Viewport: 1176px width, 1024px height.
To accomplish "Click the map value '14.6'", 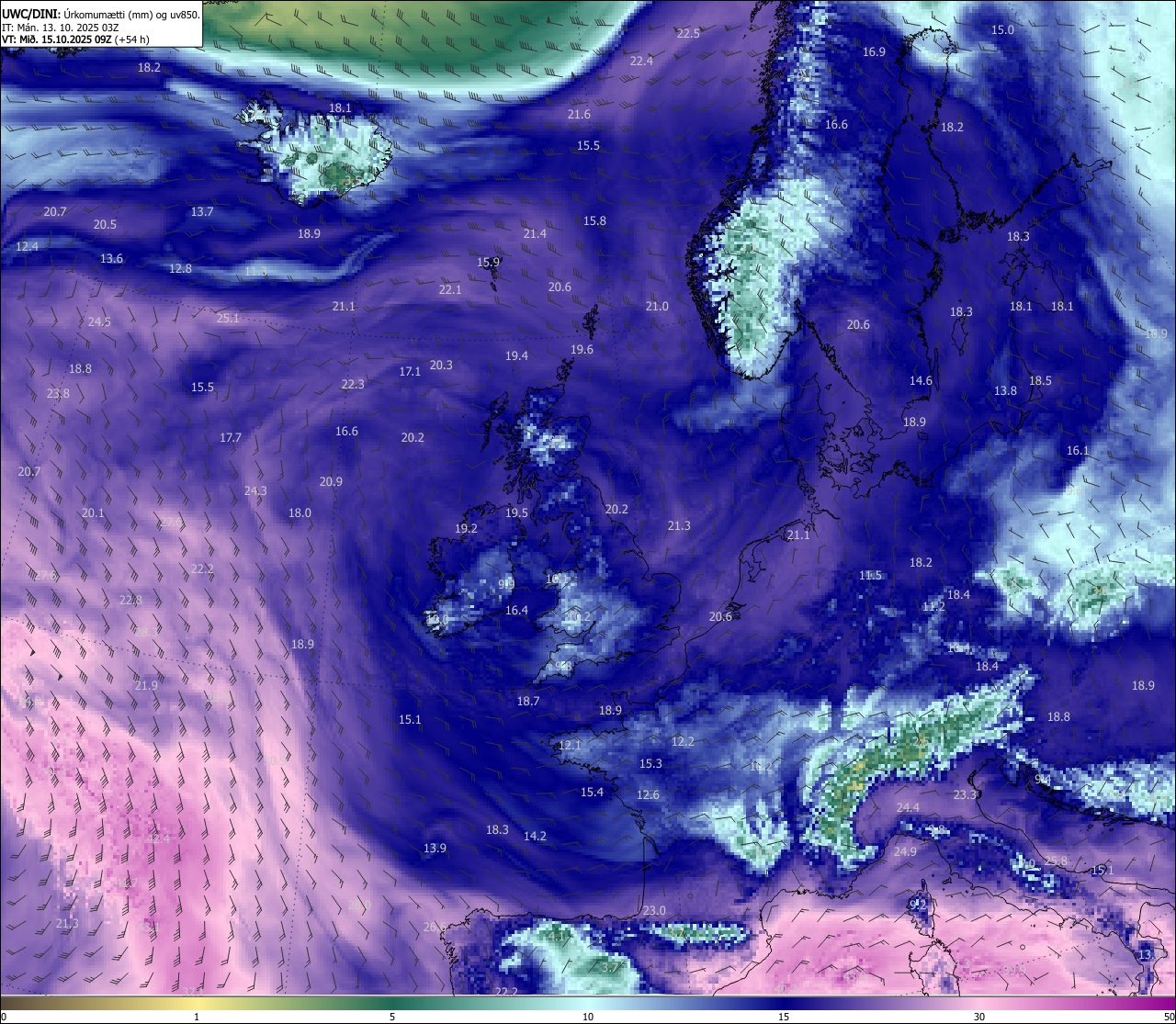I will coord(921,380).
